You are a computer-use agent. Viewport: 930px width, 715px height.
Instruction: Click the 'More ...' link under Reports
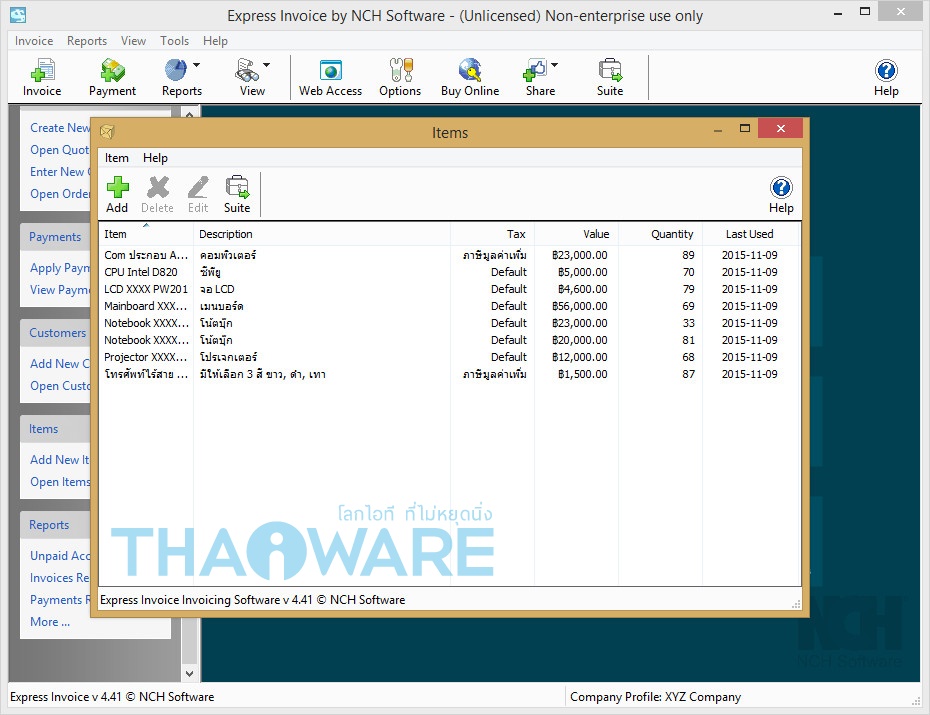50,622
